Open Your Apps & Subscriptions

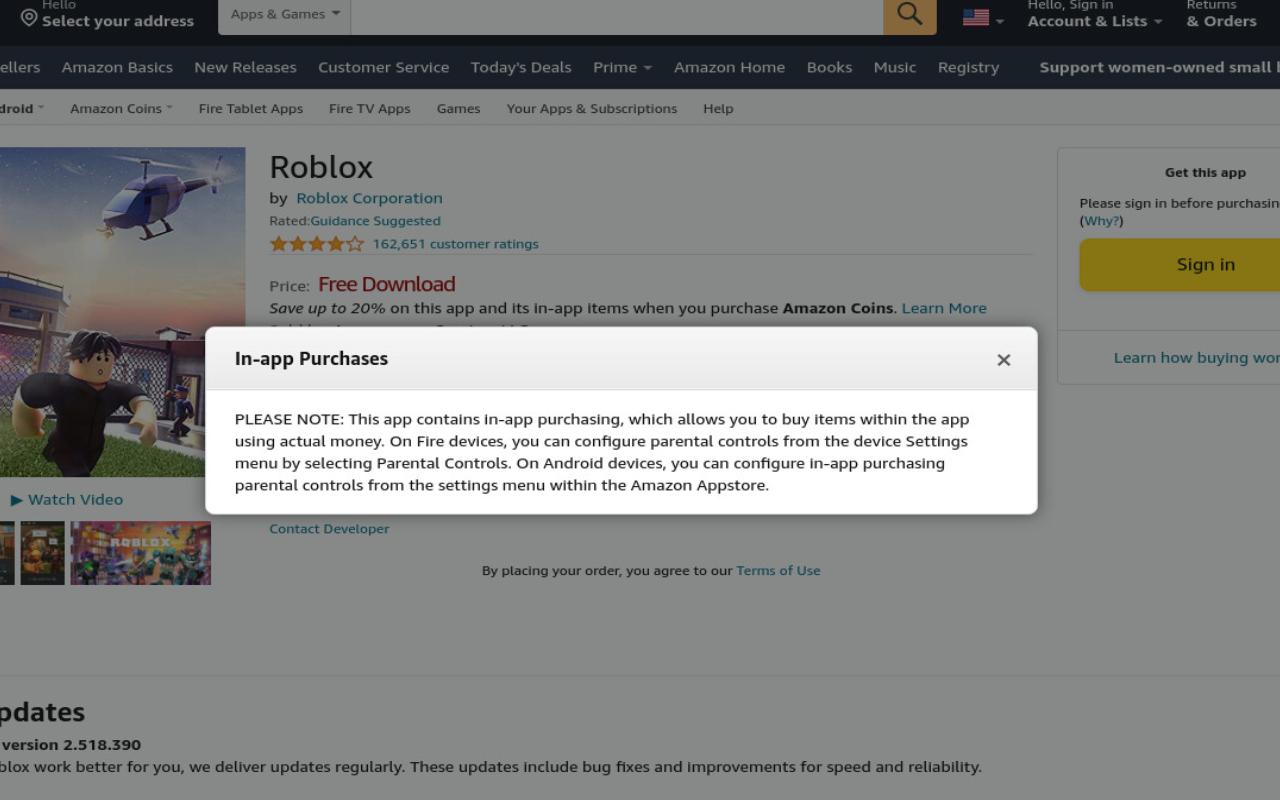click(x=591, y=108)
